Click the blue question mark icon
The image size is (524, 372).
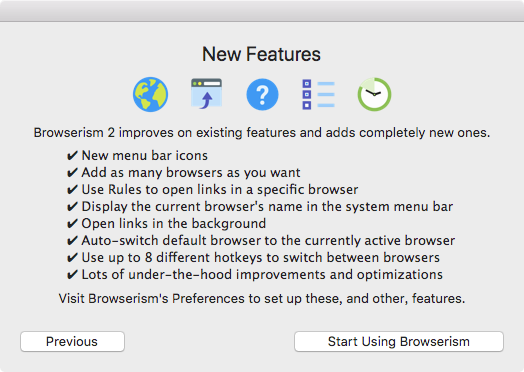coord(262,94)
